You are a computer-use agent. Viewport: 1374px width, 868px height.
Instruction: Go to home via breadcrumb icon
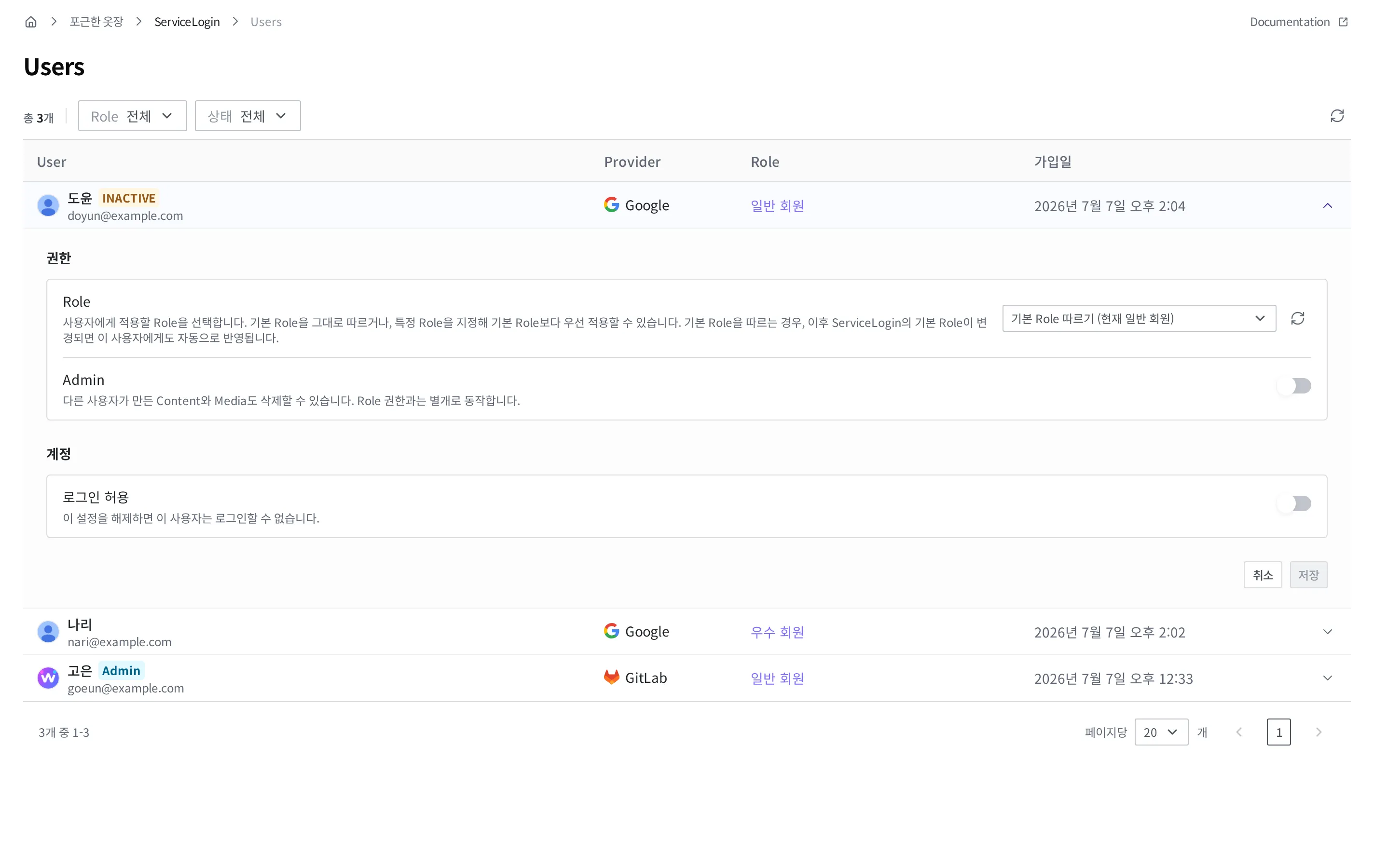click(31, 22)
